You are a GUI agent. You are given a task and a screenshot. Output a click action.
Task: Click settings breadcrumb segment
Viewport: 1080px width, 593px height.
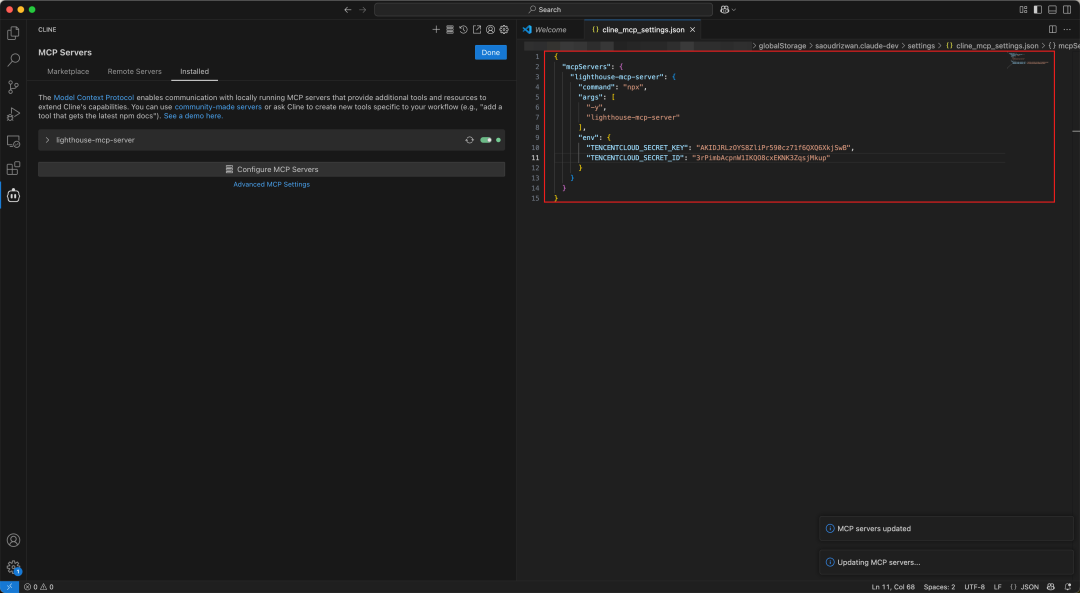point(921,46)
